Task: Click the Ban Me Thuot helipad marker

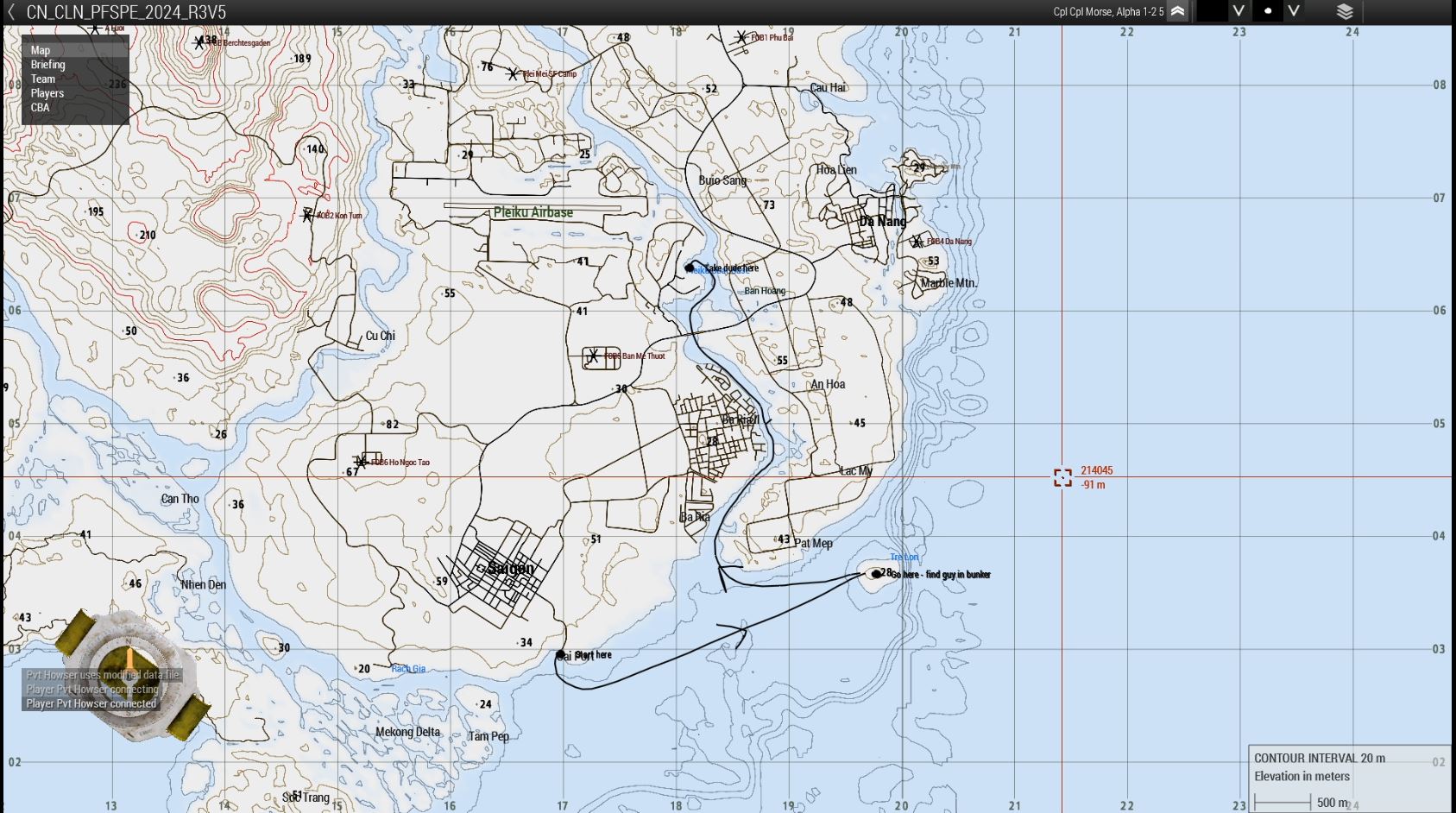Action: click(594, 356)
